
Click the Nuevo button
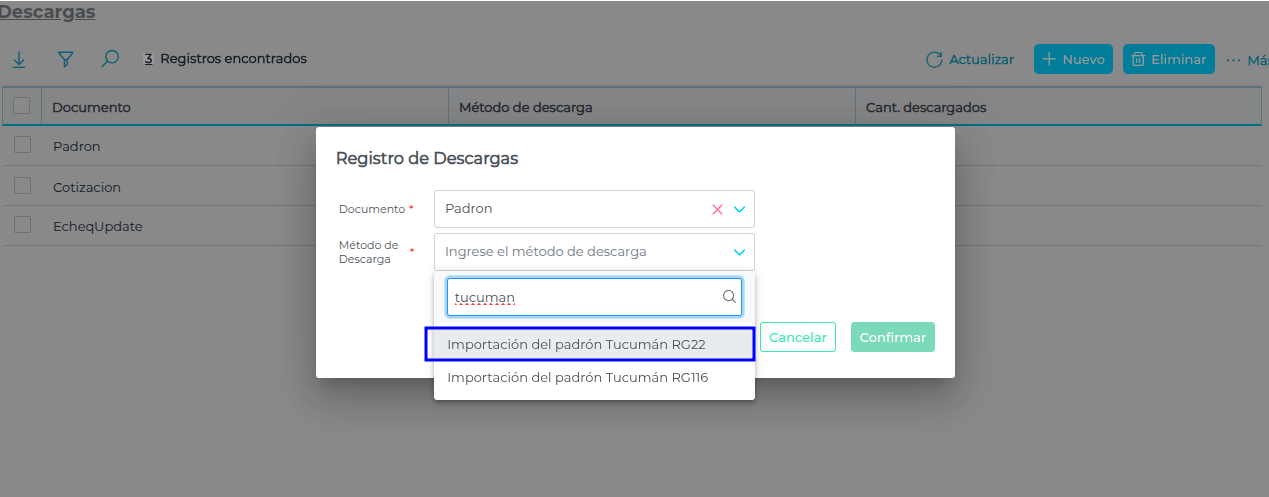pyautogui.click(x=1073, y=60)
